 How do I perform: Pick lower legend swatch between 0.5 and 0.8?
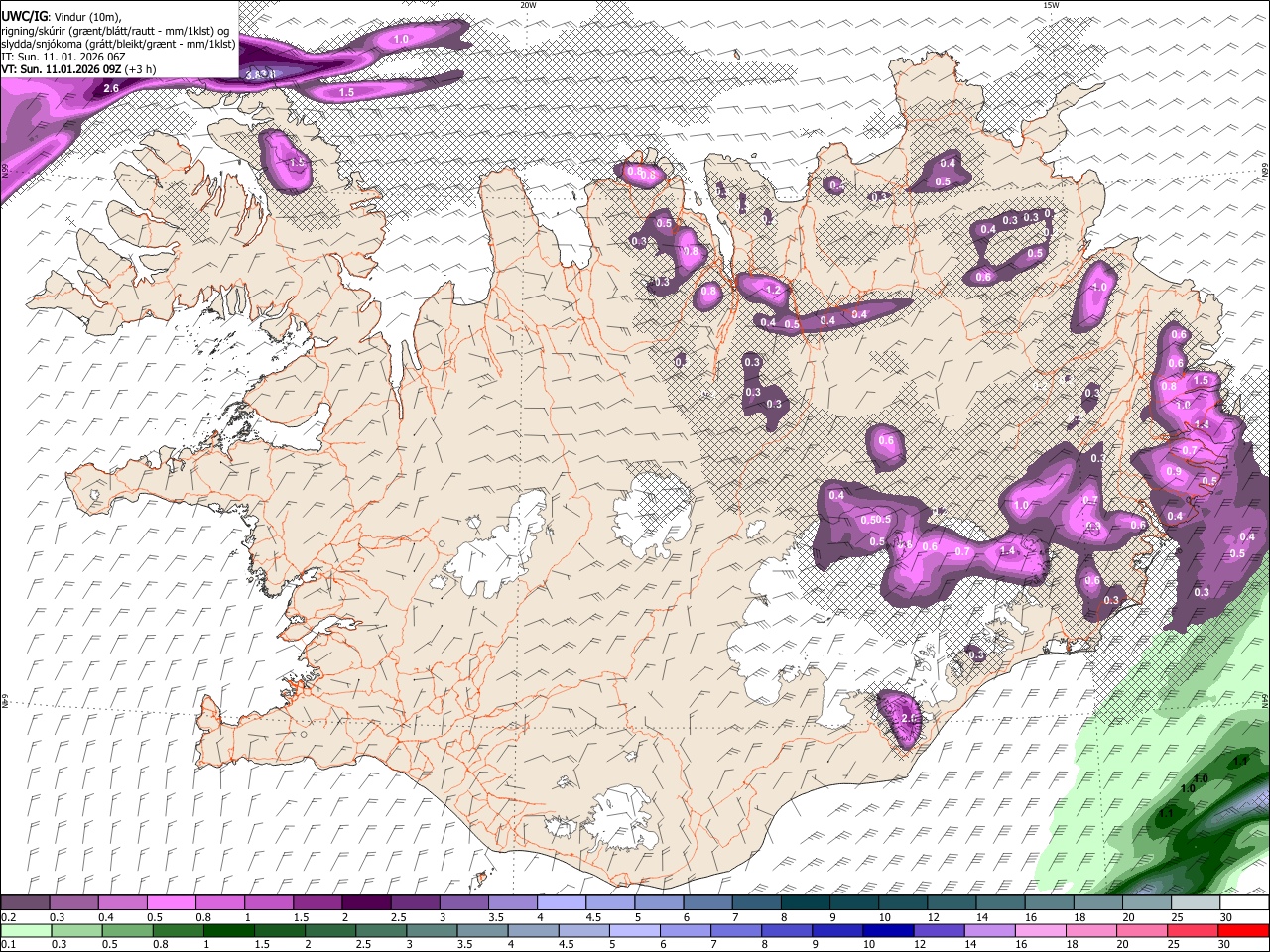[x=127, y=931]
